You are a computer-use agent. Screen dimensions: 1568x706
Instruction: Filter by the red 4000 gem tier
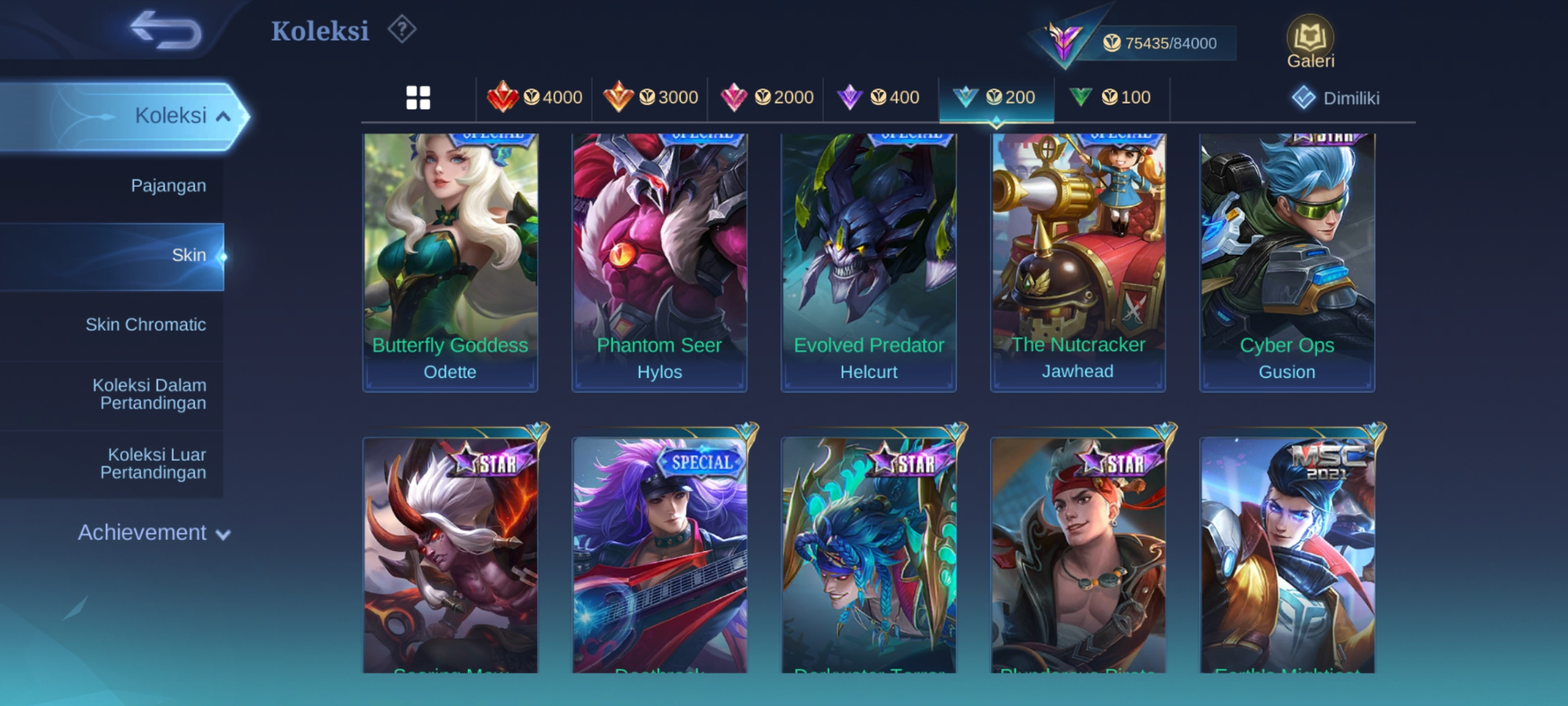(x=534, y=97)
